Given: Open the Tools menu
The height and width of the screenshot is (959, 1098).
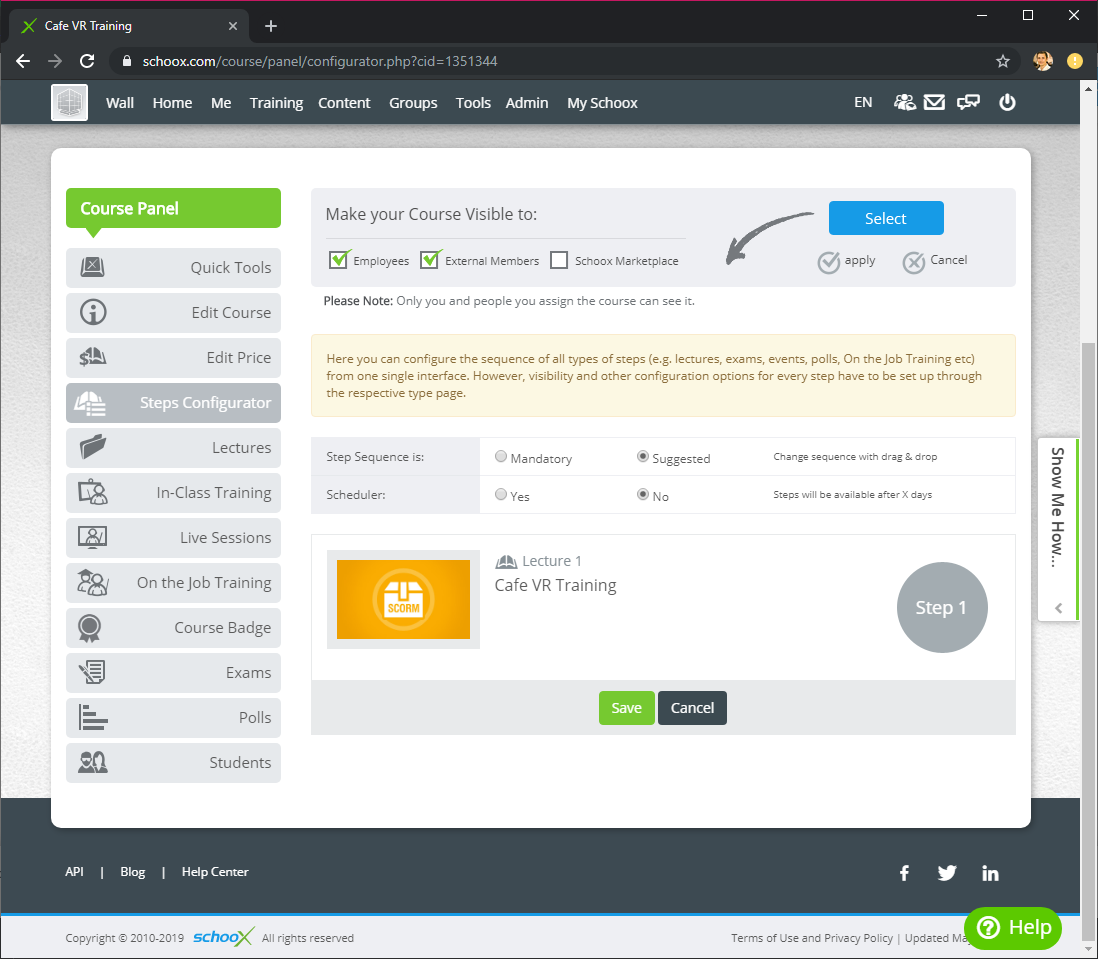Looking at the screenshot, I should click(473, 103).
